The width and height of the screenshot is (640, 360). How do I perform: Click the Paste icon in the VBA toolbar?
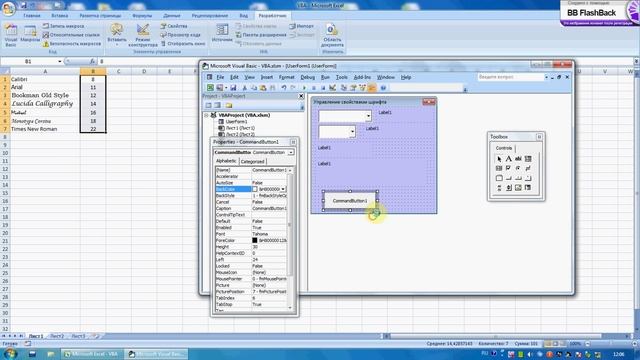point(263,88)
